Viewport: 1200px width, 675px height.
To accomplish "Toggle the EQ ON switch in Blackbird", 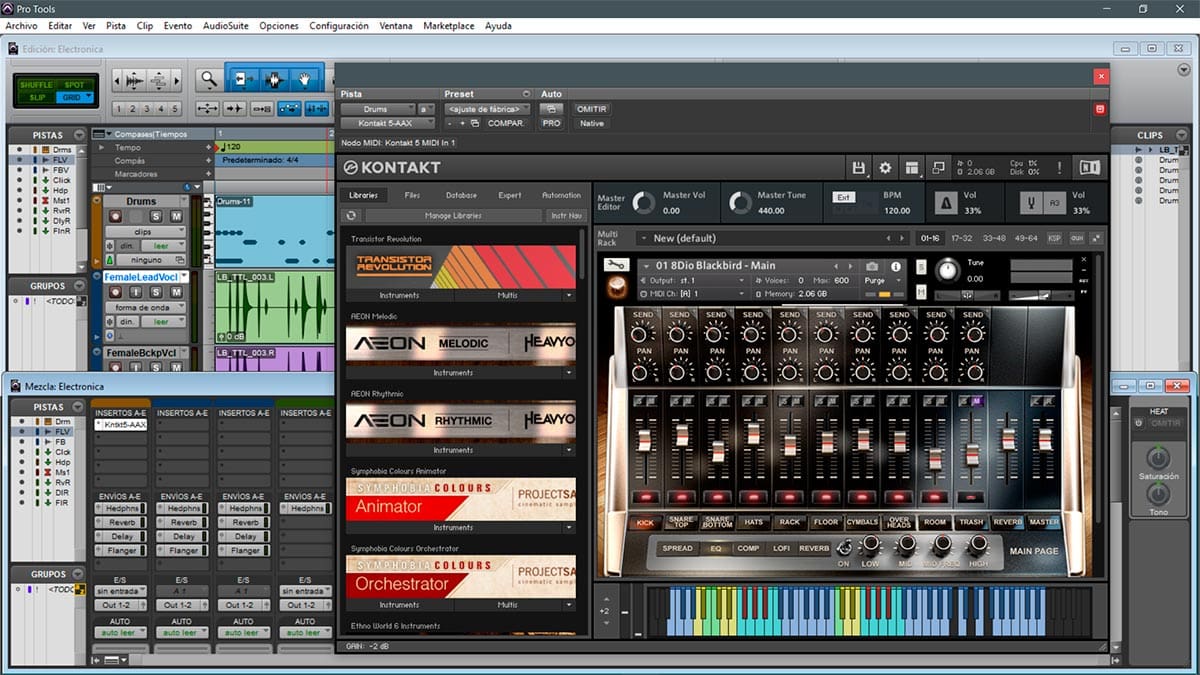I will (843, 546).
